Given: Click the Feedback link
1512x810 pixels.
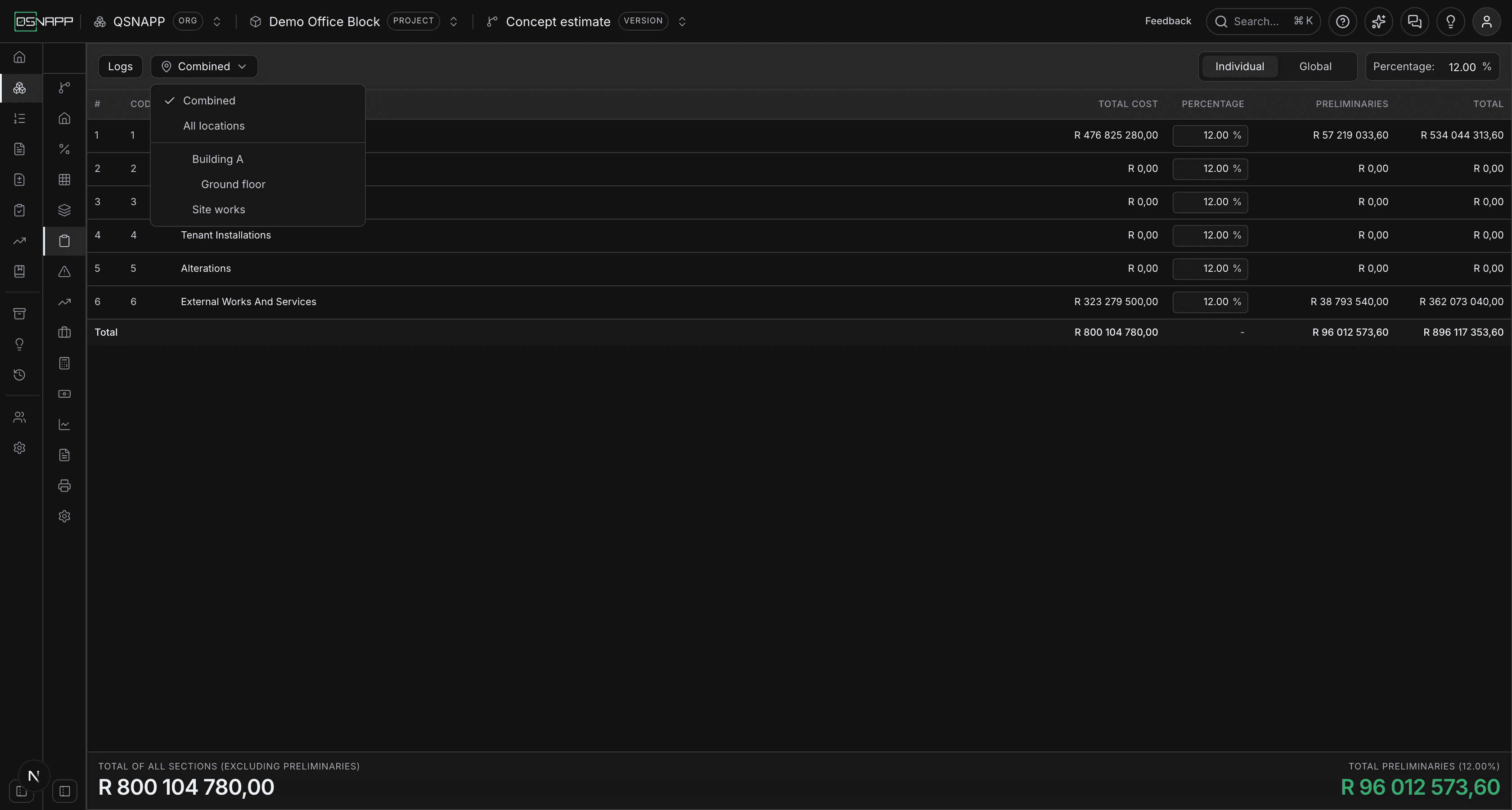Looking at the screenshot, I should (1168, 21).
